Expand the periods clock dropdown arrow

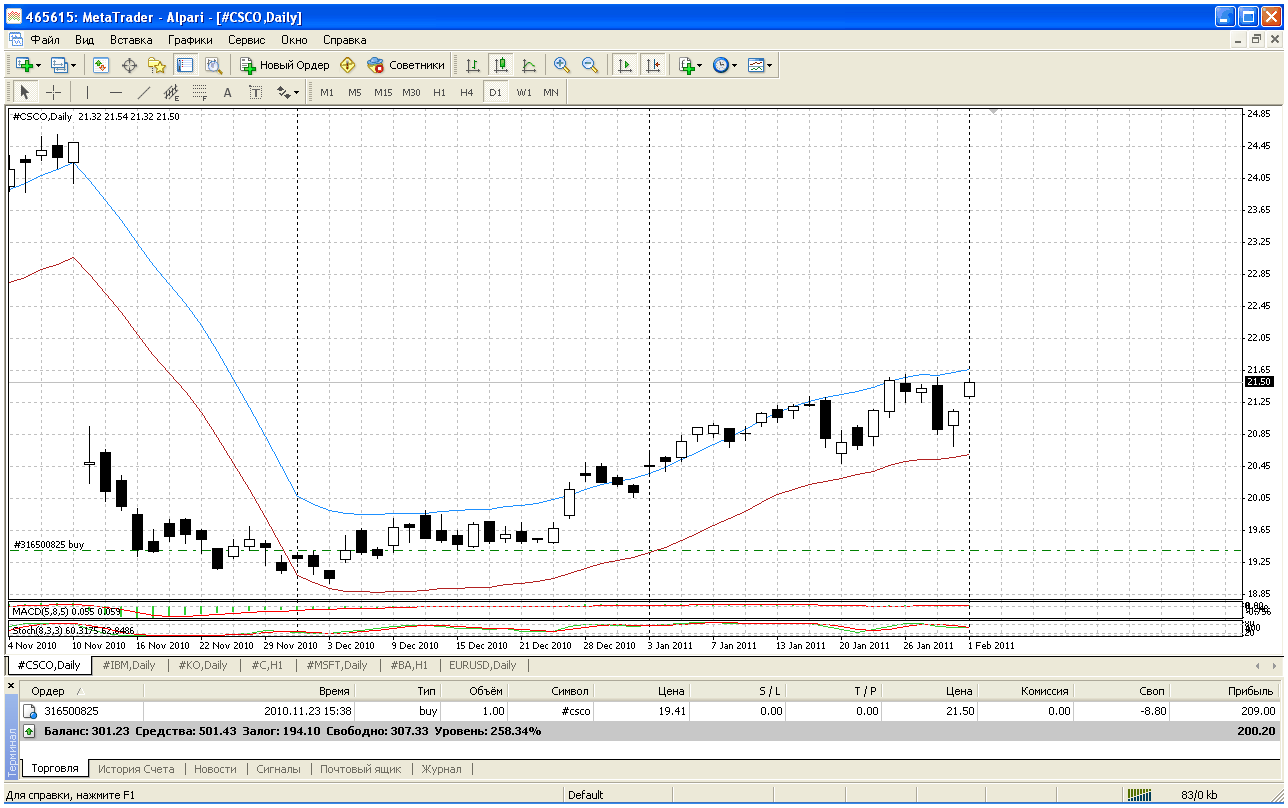click(734, 65)
